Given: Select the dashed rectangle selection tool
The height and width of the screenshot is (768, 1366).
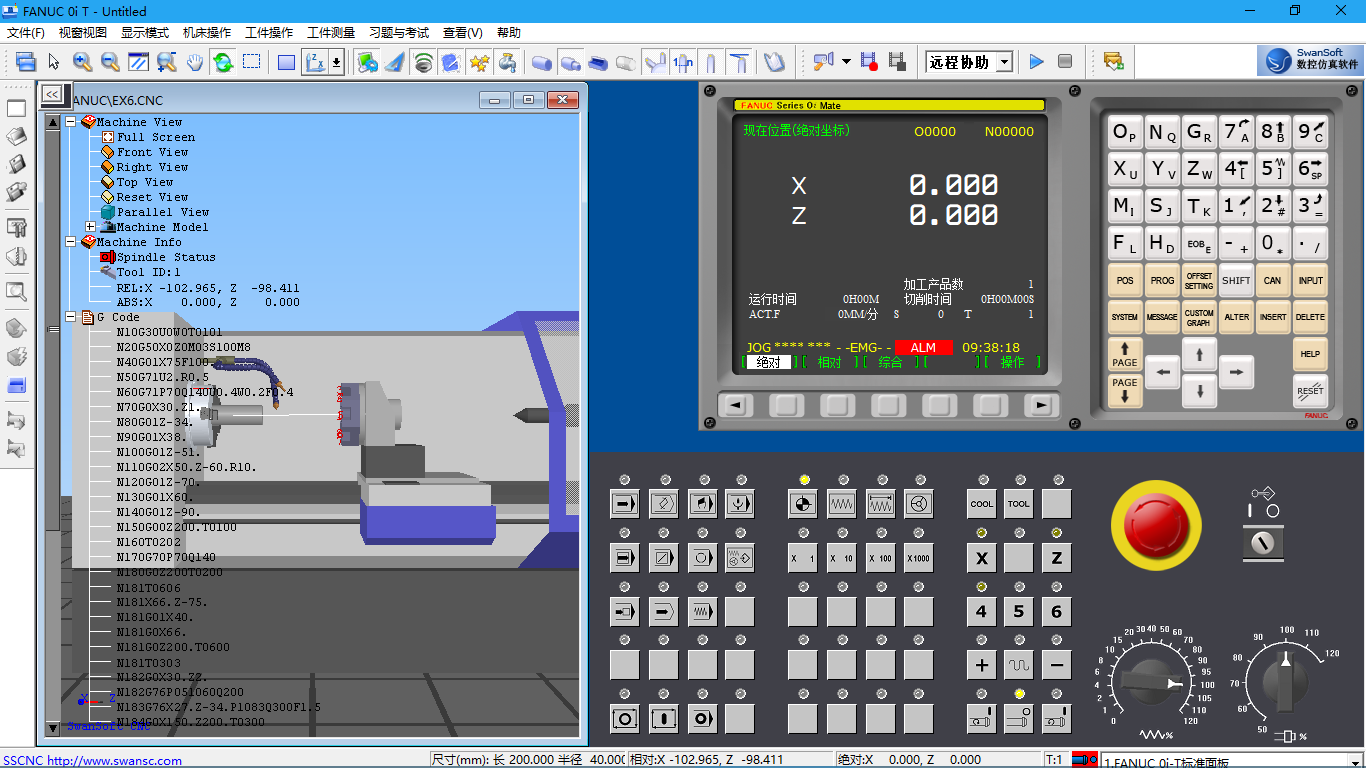Looking at the screenshot, I should (x=251, y=62).
